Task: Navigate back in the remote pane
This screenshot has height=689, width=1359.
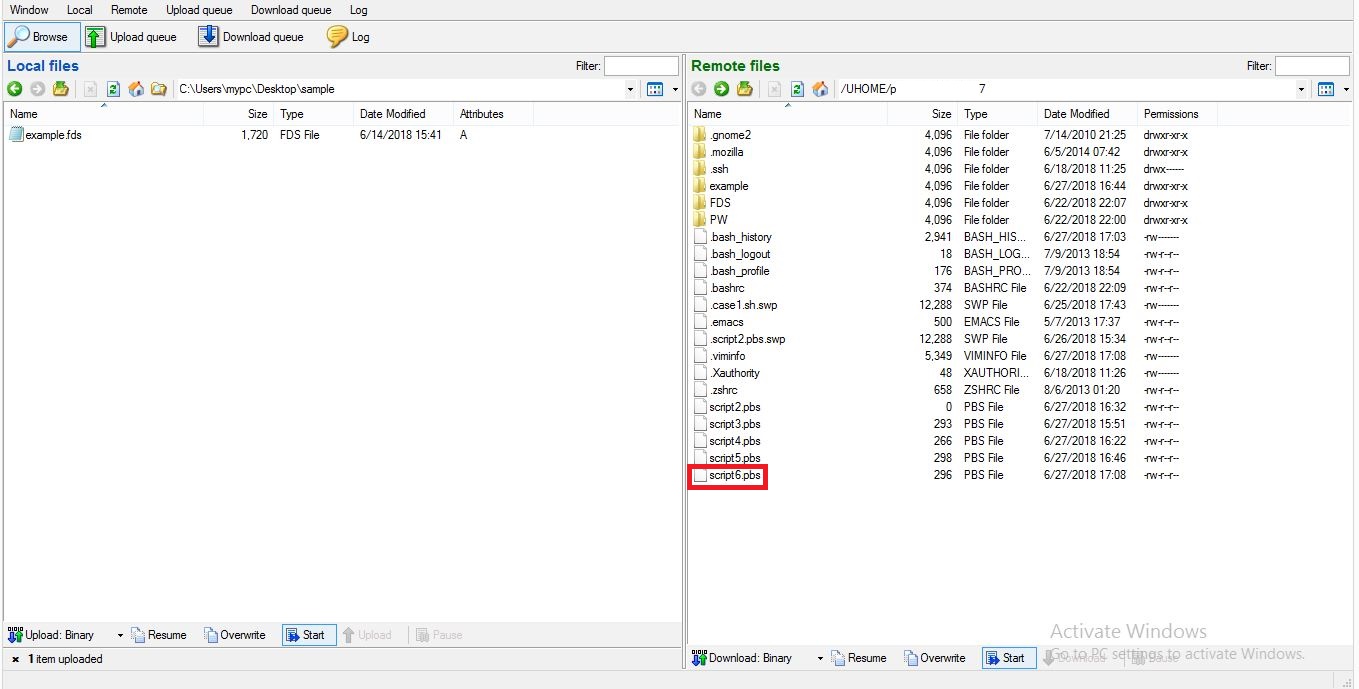Action: (x=699, y=89)
